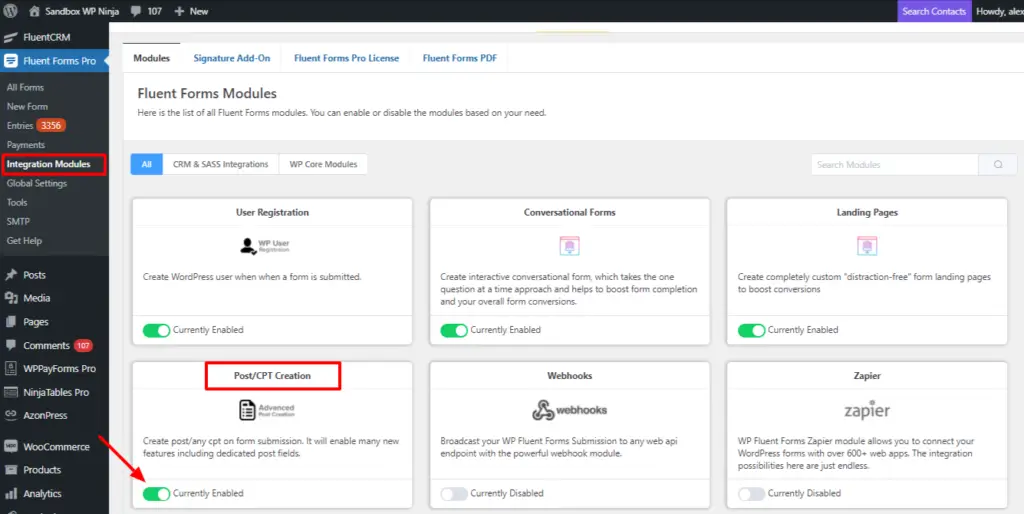1024x514 pixels.
Task: Click the Search Contacts button
Action: point(934,11)
